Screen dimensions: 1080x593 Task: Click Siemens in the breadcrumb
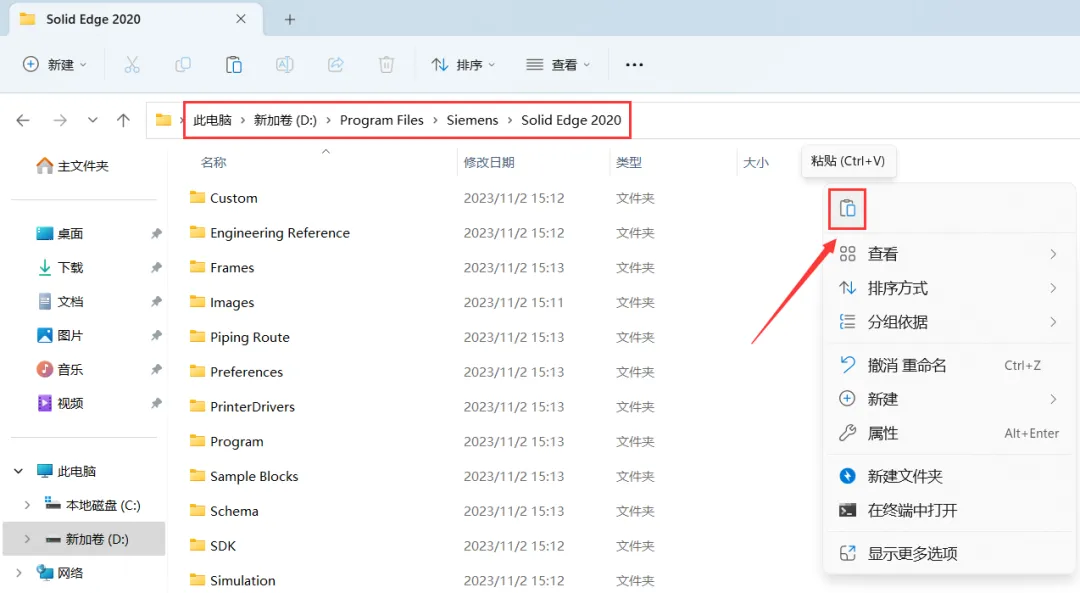pyautogui.click(x=472, y=120)
